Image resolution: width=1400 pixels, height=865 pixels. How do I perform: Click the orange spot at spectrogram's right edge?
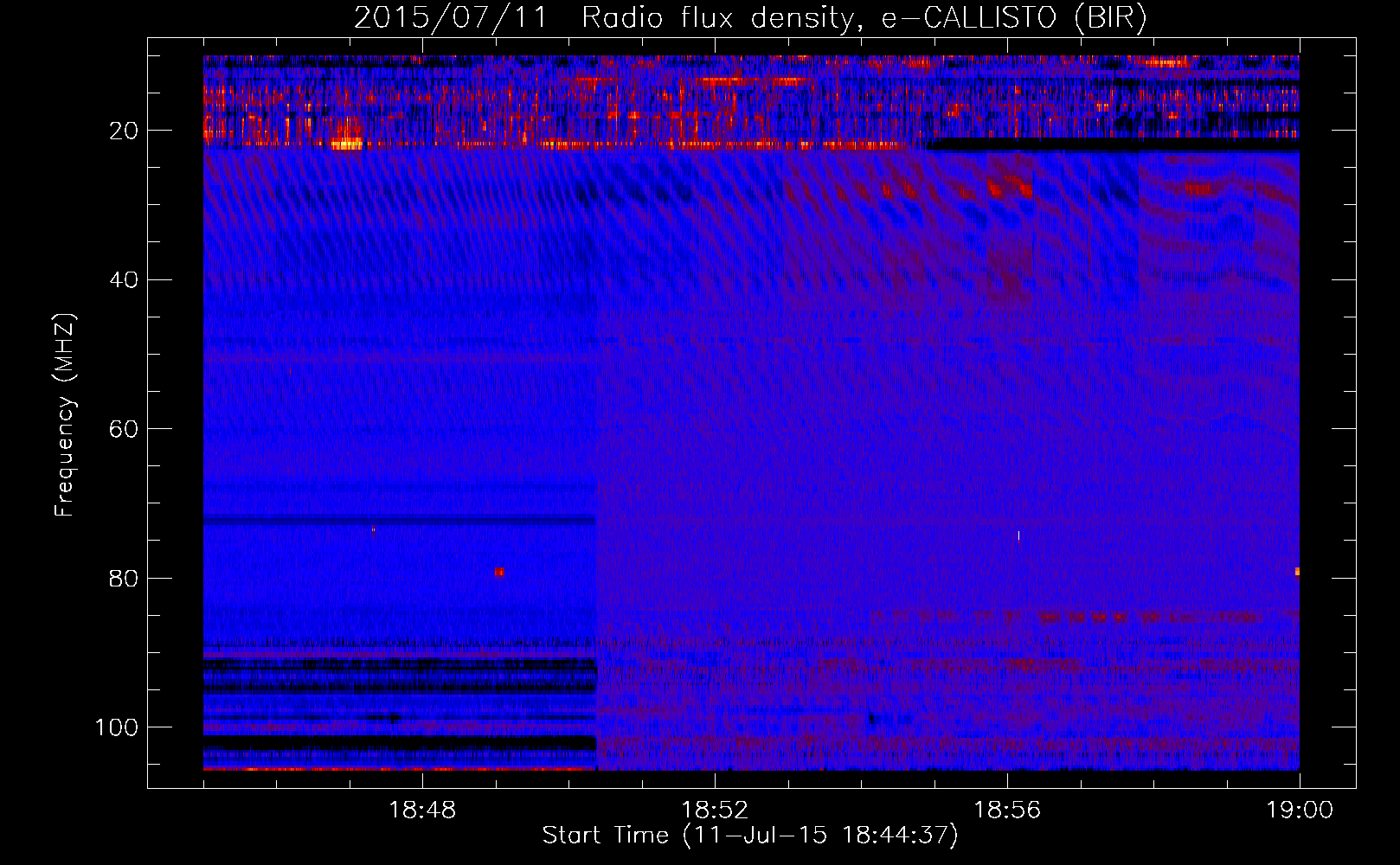(1297, 572)
